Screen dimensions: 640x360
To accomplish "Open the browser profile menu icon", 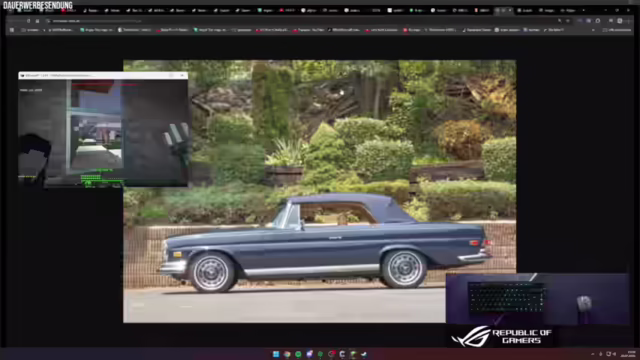I will pos(620,21).
